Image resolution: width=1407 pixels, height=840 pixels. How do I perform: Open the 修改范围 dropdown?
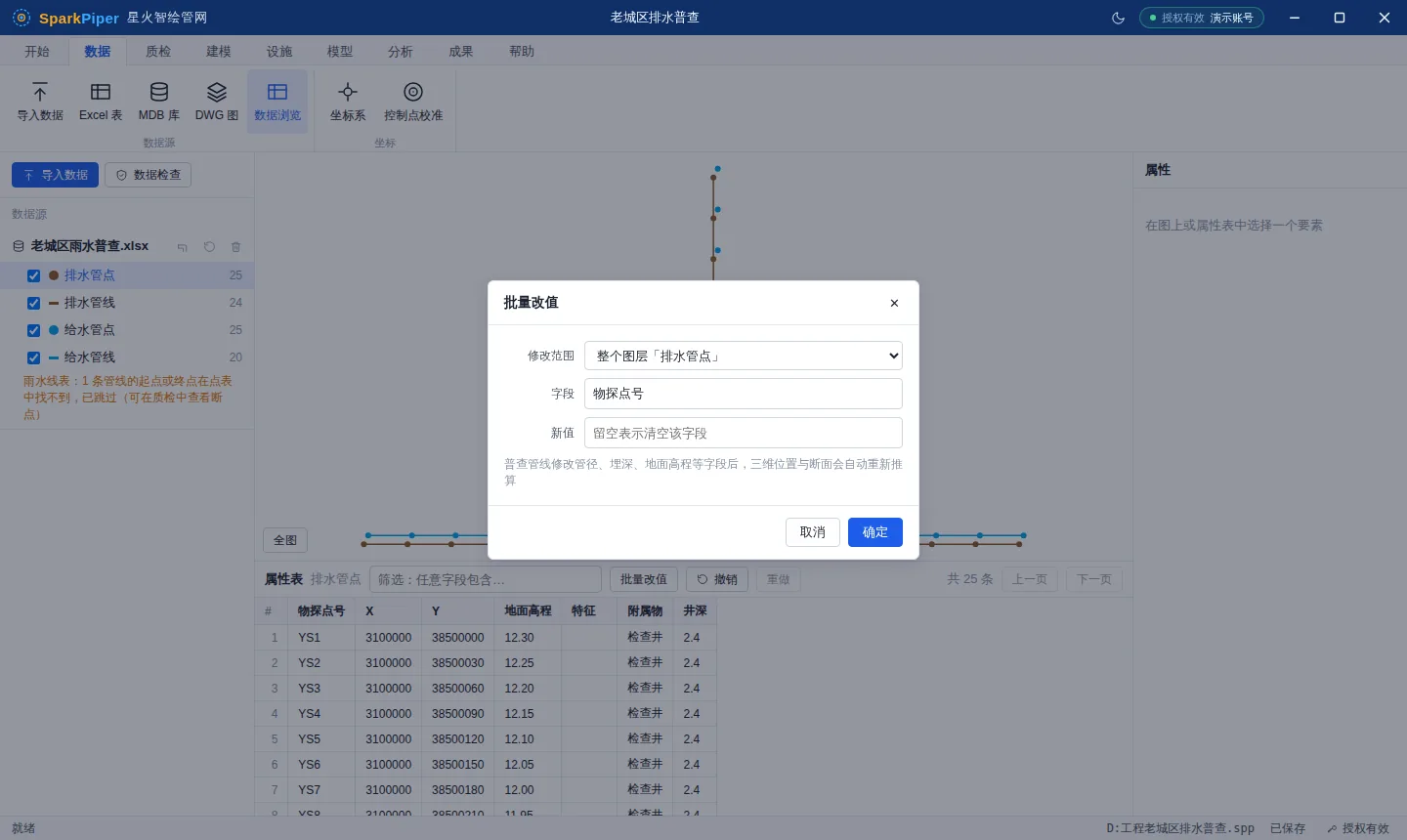click(744, 356)
